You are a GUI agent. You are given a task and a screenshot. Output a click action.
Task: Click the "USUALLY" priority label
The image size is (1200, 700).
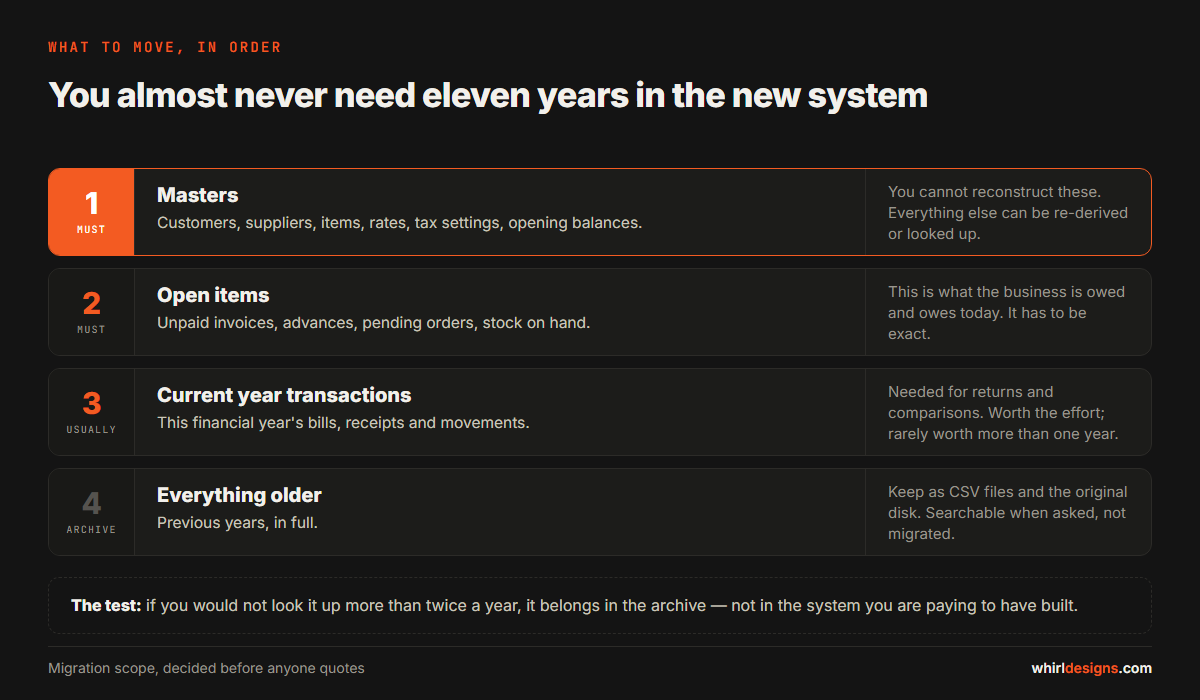point(91,429)
